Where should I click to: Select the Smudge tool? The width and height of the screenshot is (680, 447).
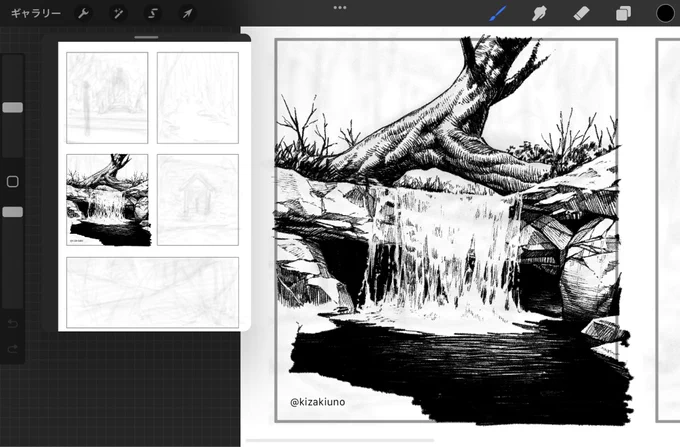tap(539, 13)
